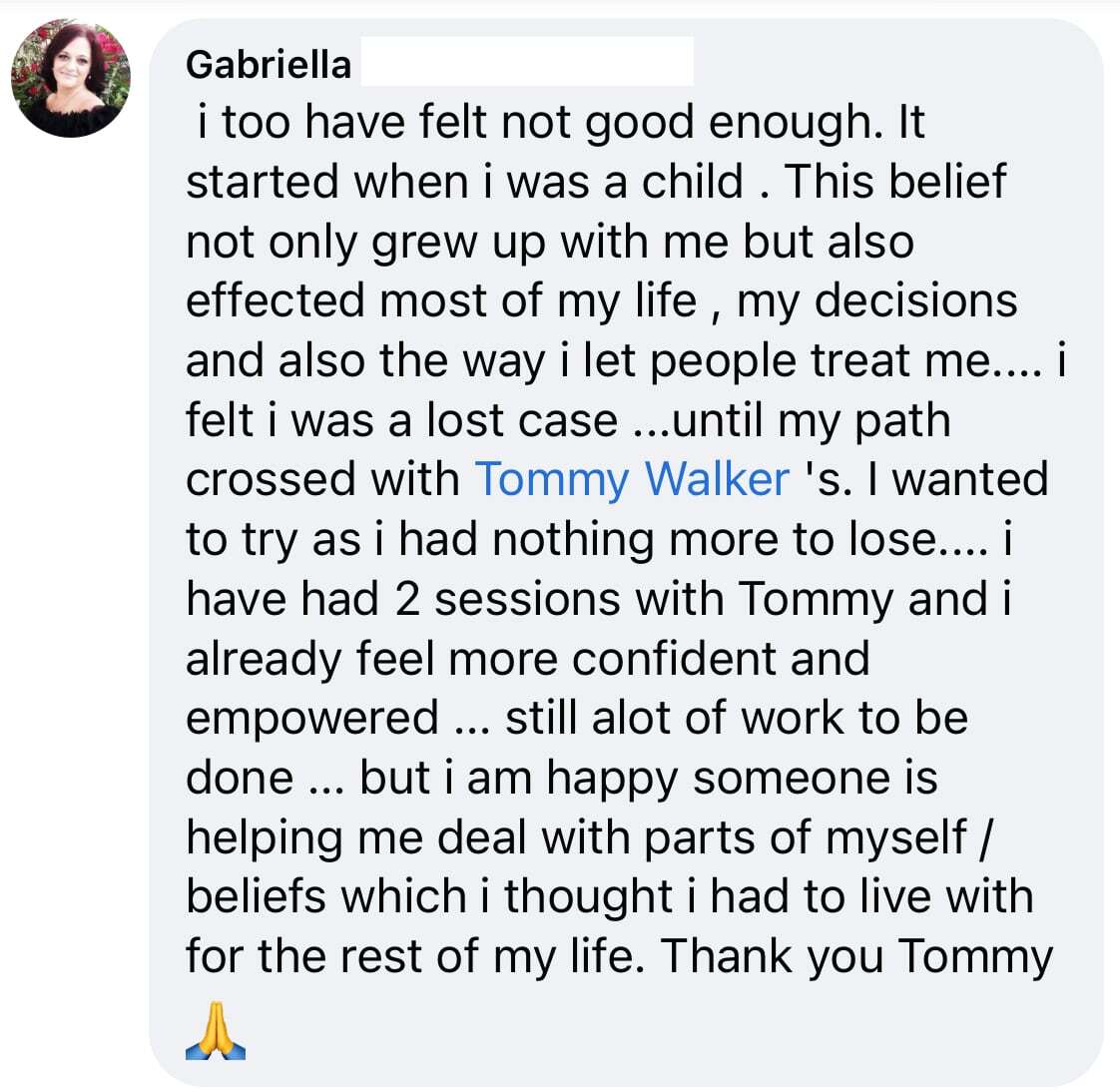
Task: Click the white redacted surname box
Action: (x=527, y=62)
